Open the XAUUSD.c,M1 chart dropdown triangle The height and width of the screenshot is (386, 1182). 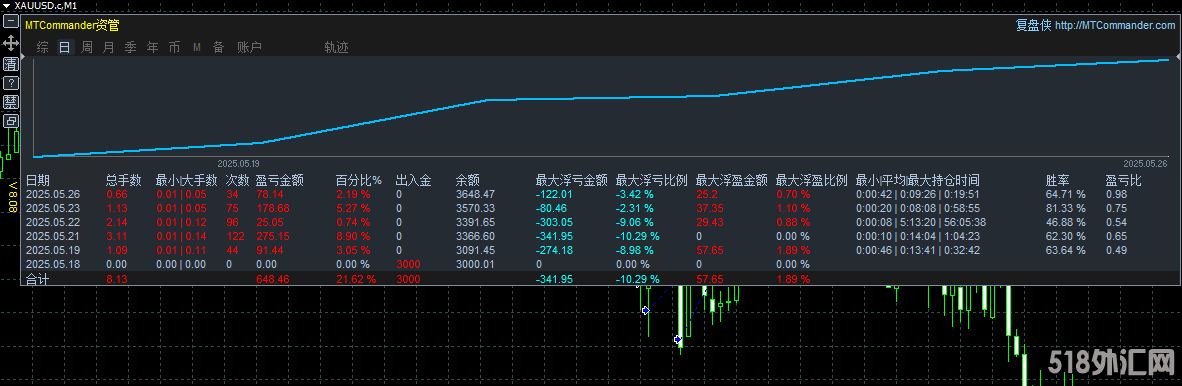[6, 5]
